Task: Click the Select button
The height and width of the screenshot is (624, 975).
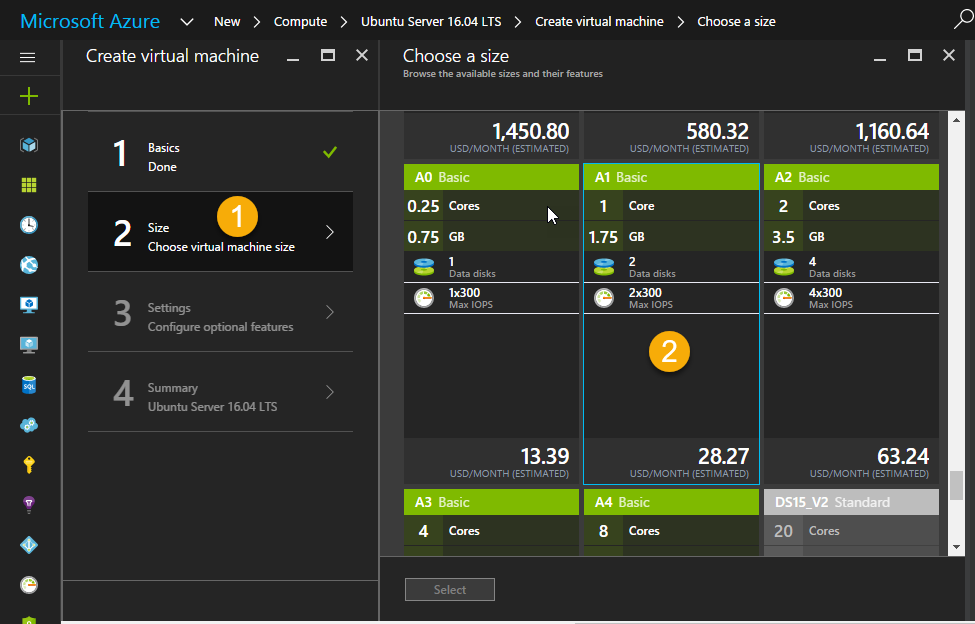Action: pos(450,590)
